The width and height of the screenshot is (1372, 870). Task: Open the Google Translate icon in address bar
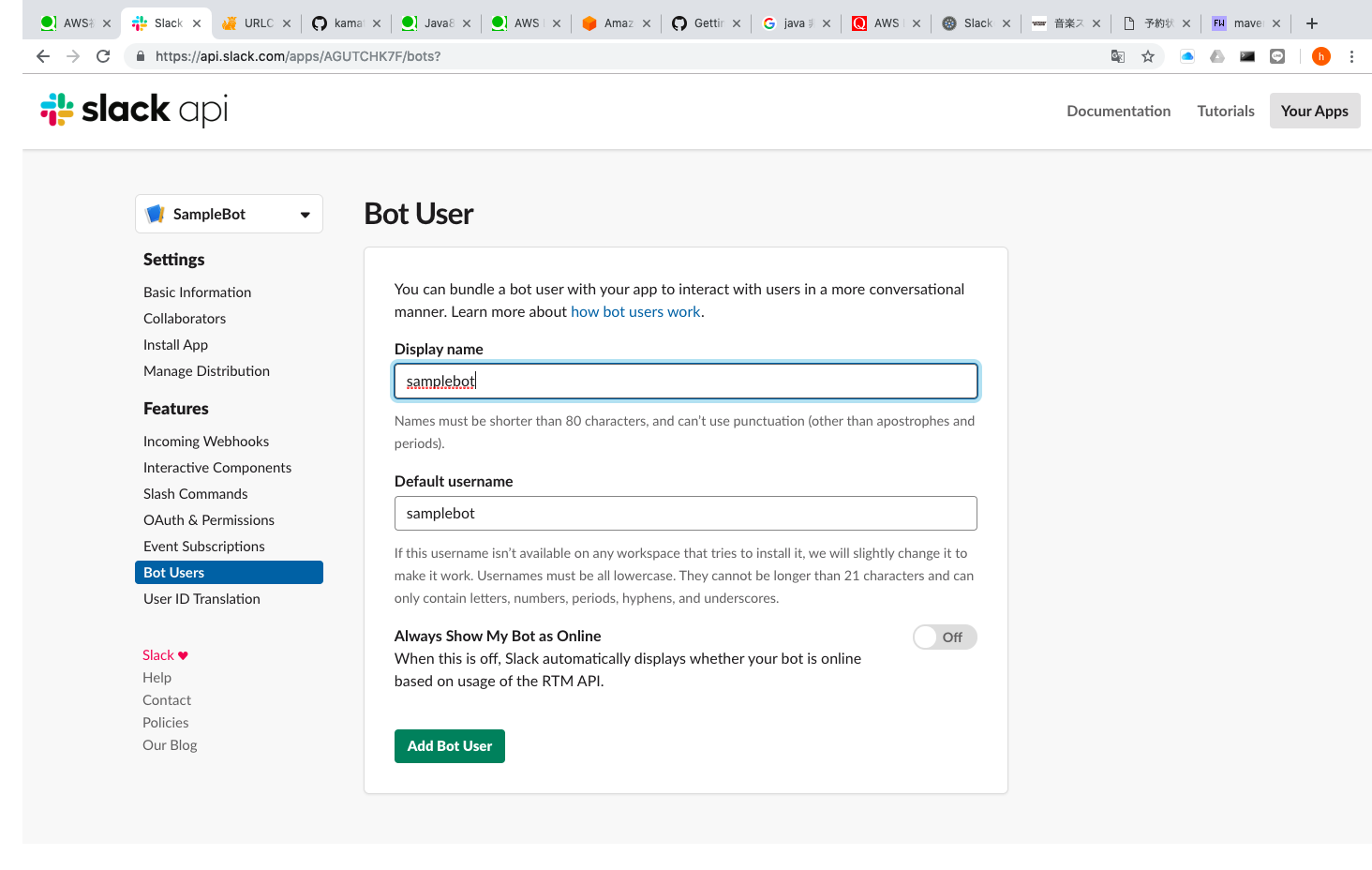pyautogui.click(x=1117, y=56)
